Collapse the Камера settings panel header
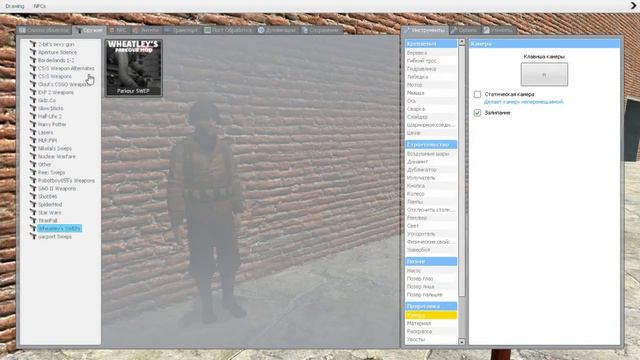 (x=544, y=44)
